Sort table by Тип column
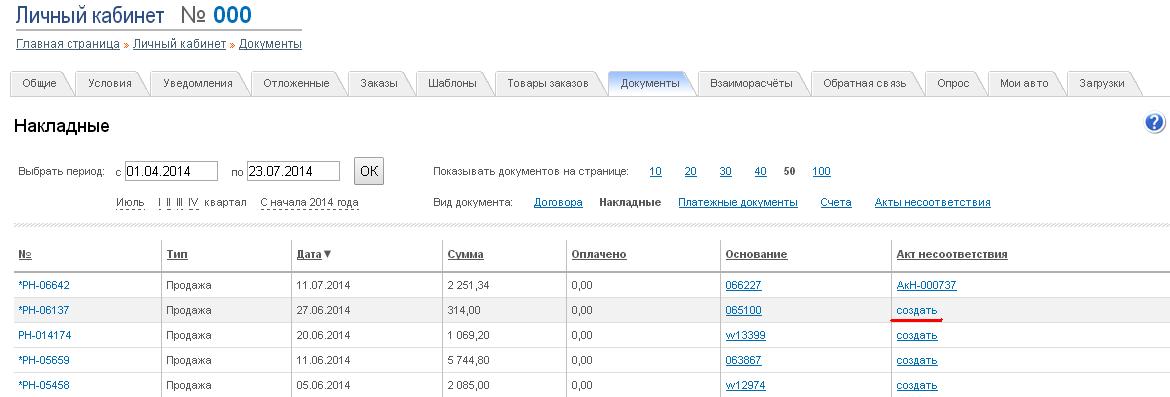 [x=177, y=254]
